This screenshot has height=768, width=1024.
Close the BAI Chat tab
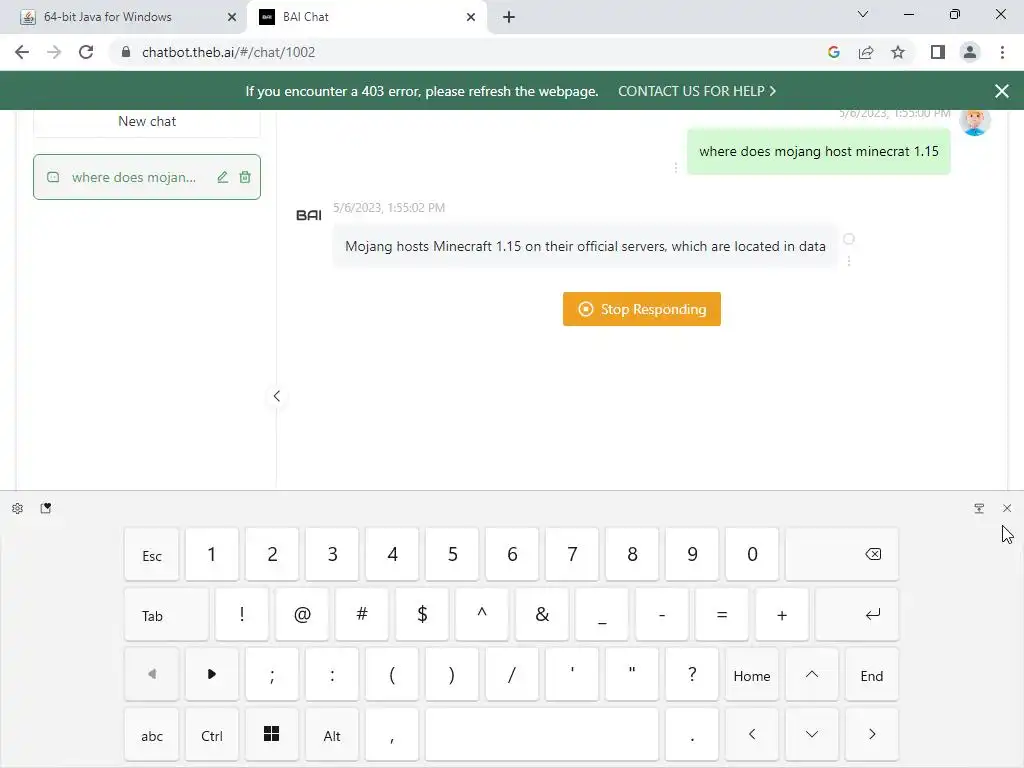tap(471, 17)
